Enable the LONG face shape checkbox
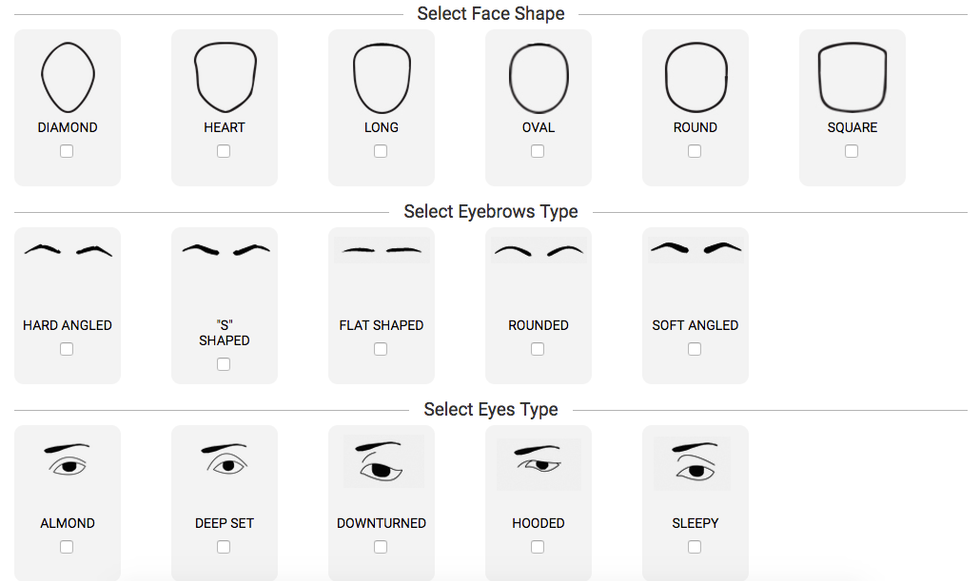 [381, 151]
